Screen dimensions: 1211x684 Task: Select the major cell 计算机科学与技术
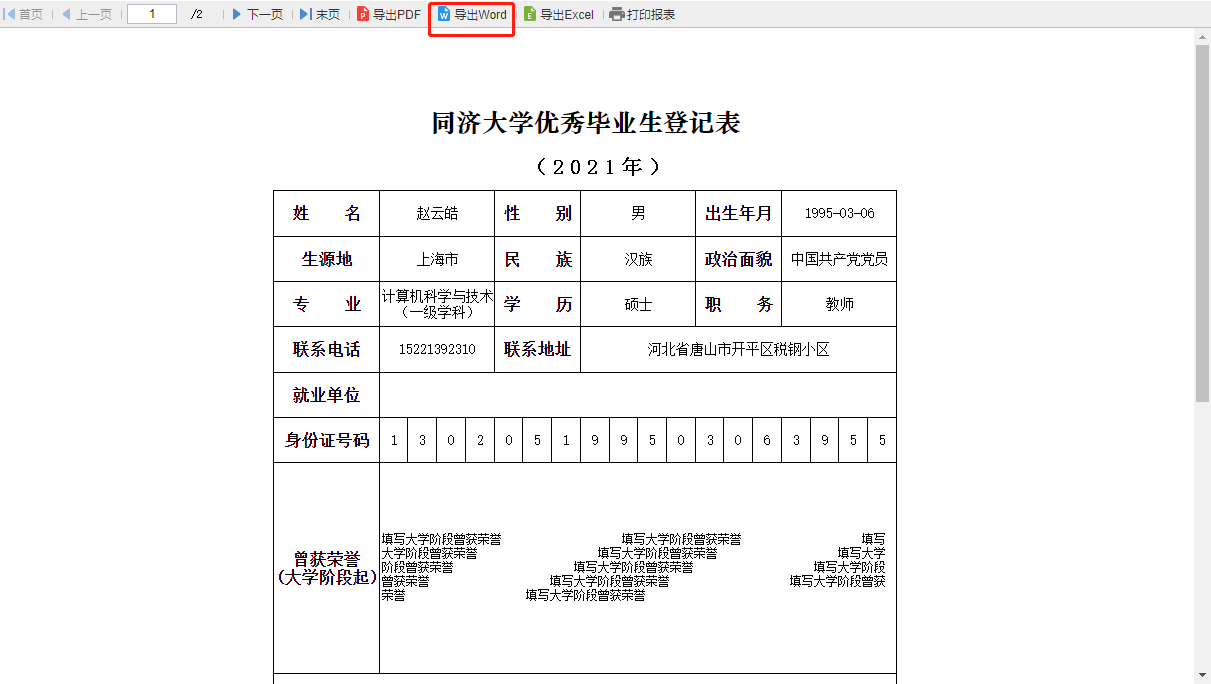pos(437,304)
